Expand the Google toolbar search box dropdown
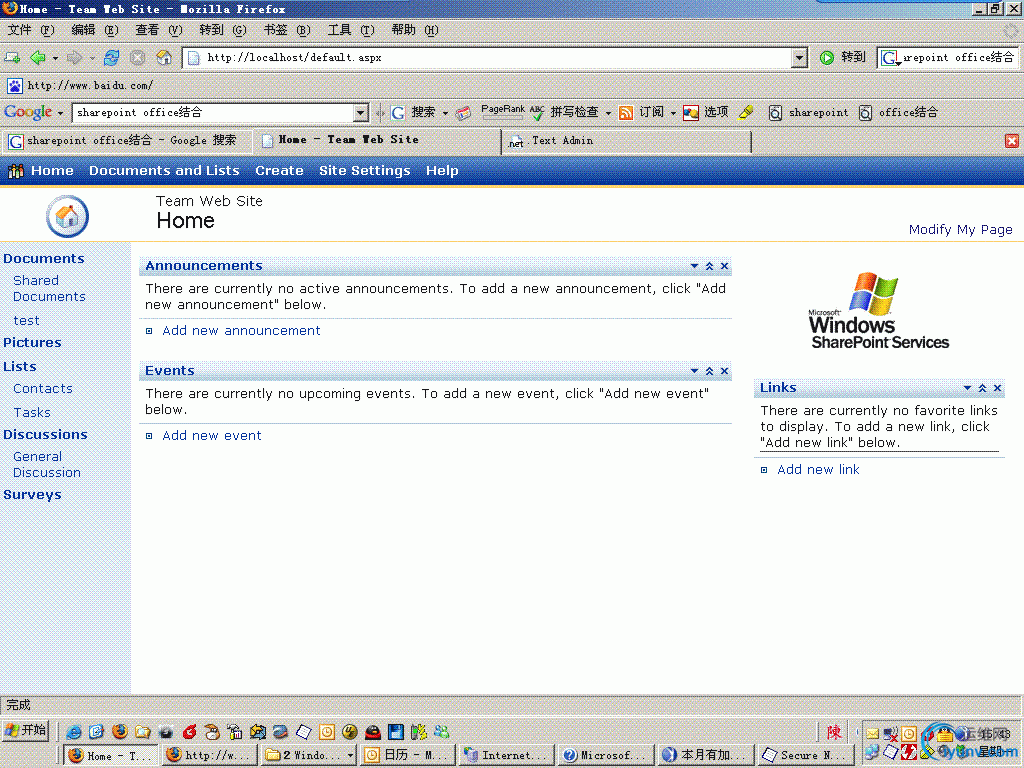The height and width of the screenshot is (768, 1024). pos(360,112)
